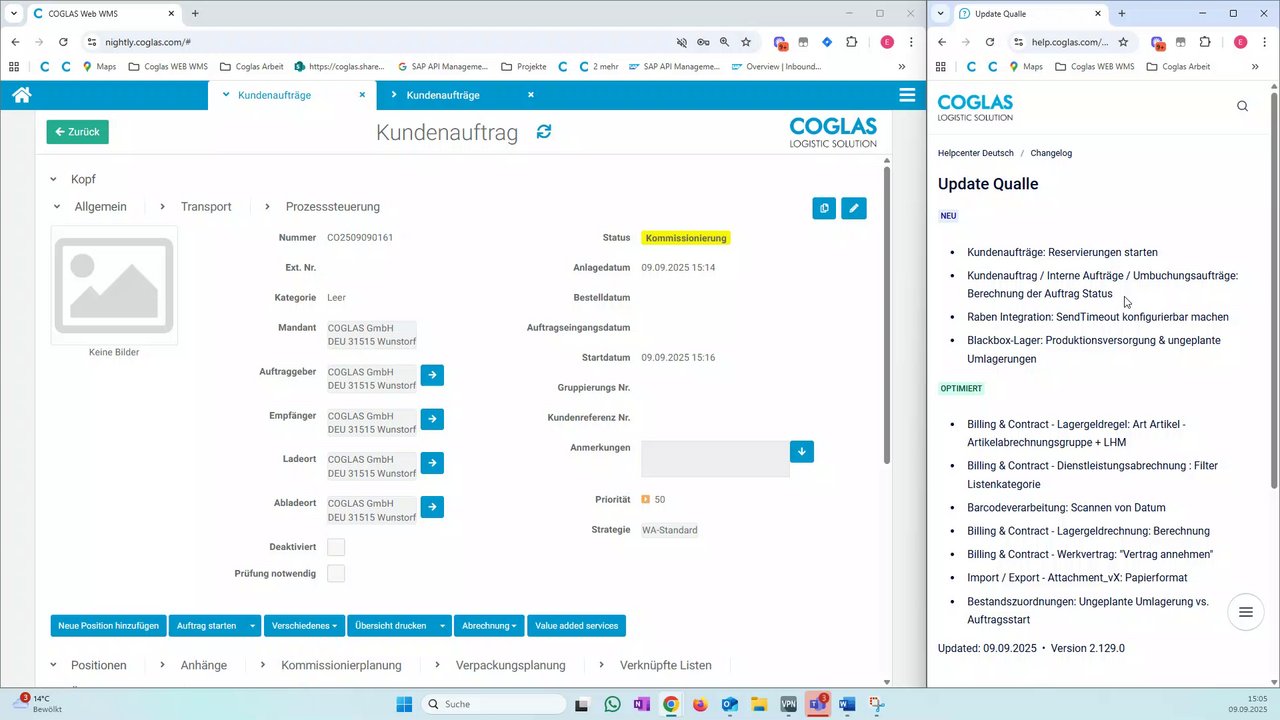Screen dimensions: 1280x720
Task: Open Windows Start menu
Action: [404, 704]
